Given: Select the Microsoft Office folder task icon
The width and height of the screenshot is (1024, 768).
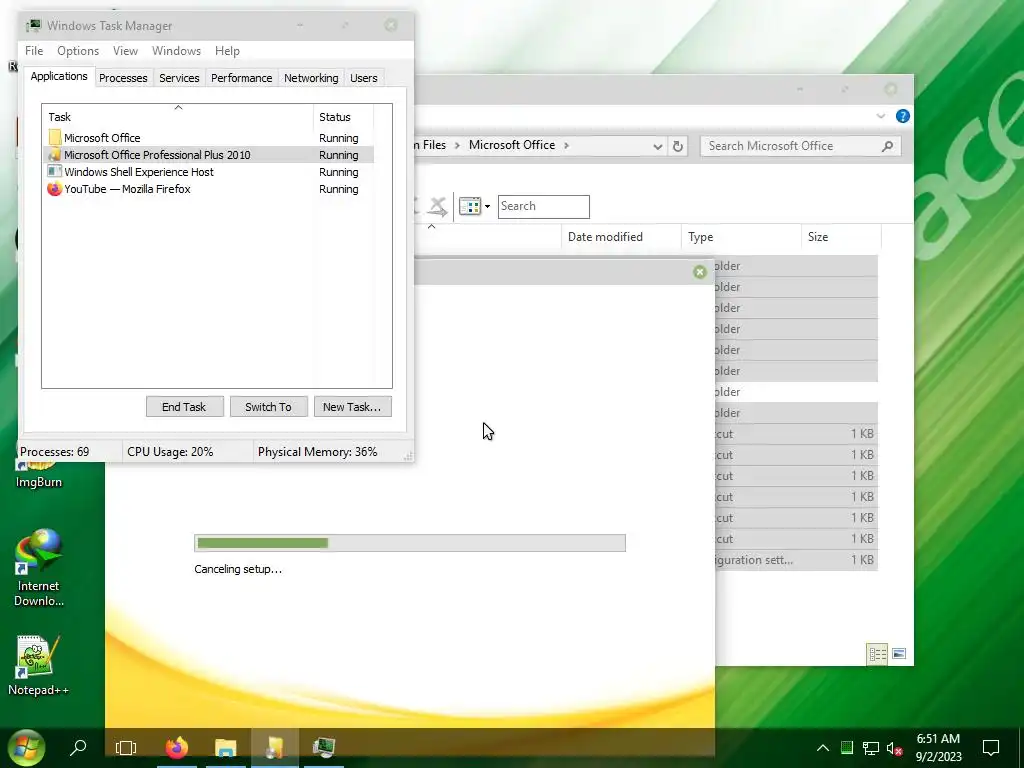Looking at the screenshot, I should [x=55, y=138].
